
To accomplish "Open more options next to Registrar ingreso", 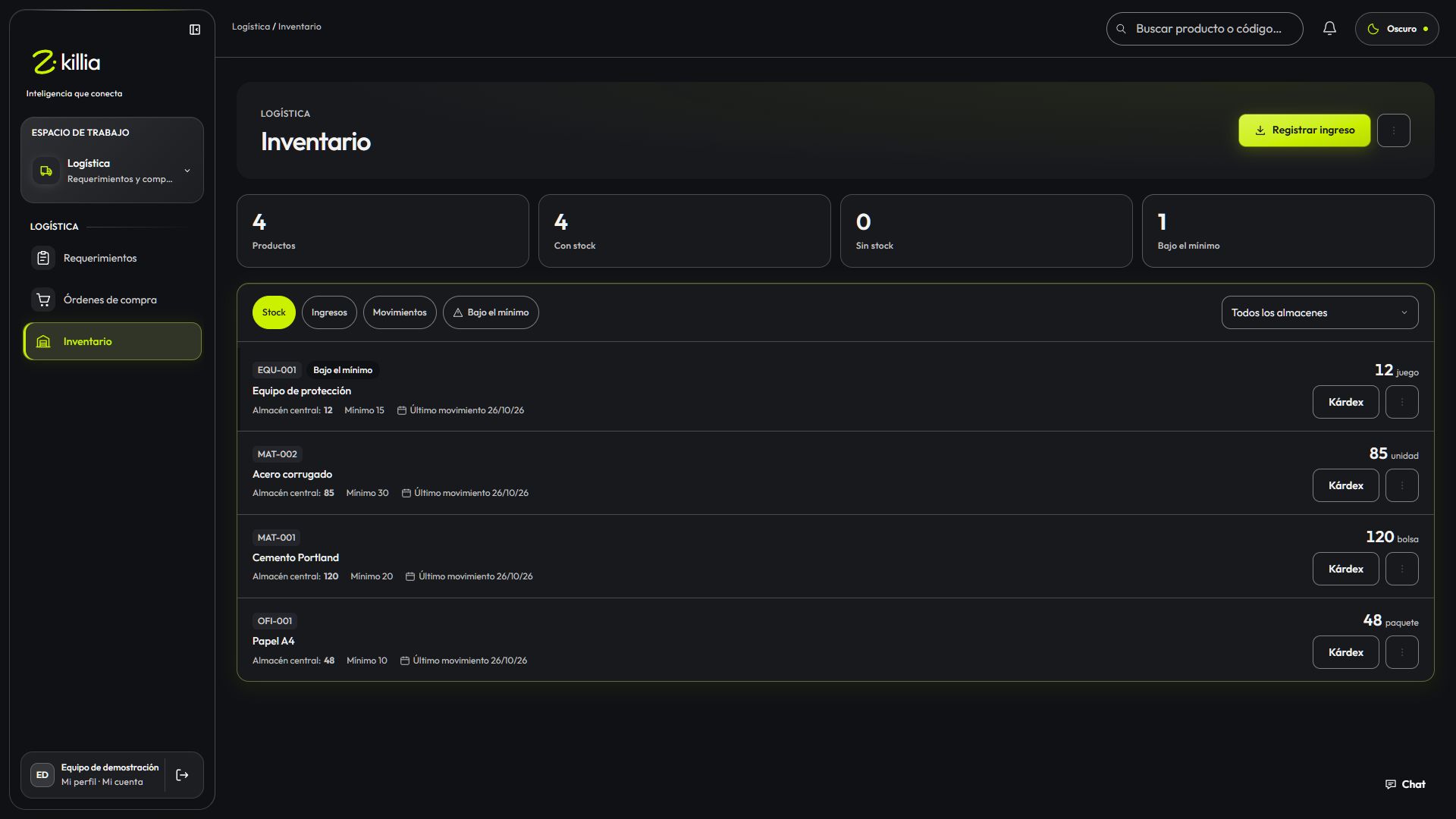I will [x=1393, y=130].
